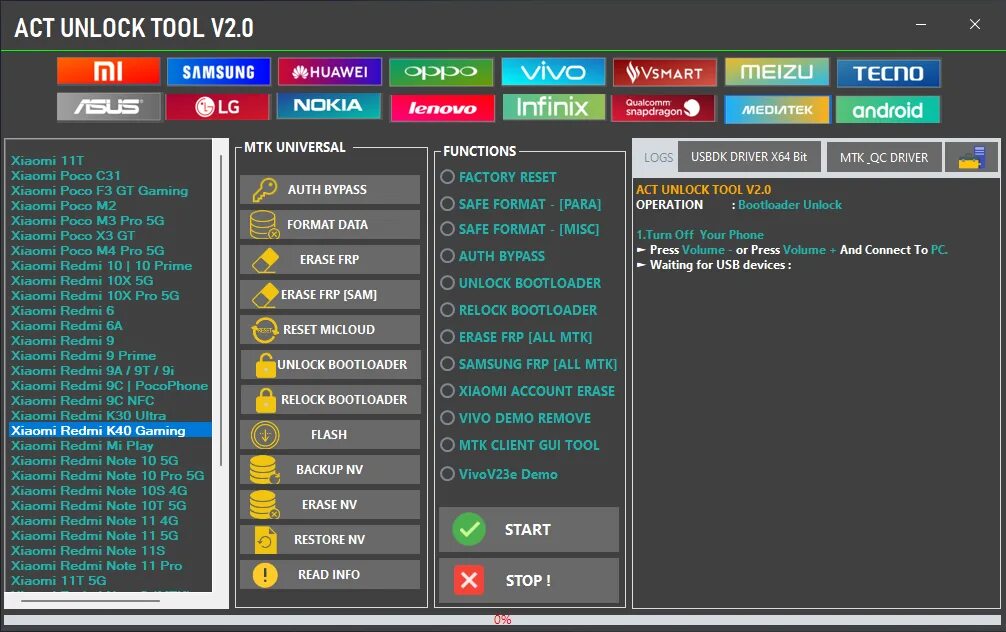Select Xiaomi 11T at list top

tap(47, 160)
